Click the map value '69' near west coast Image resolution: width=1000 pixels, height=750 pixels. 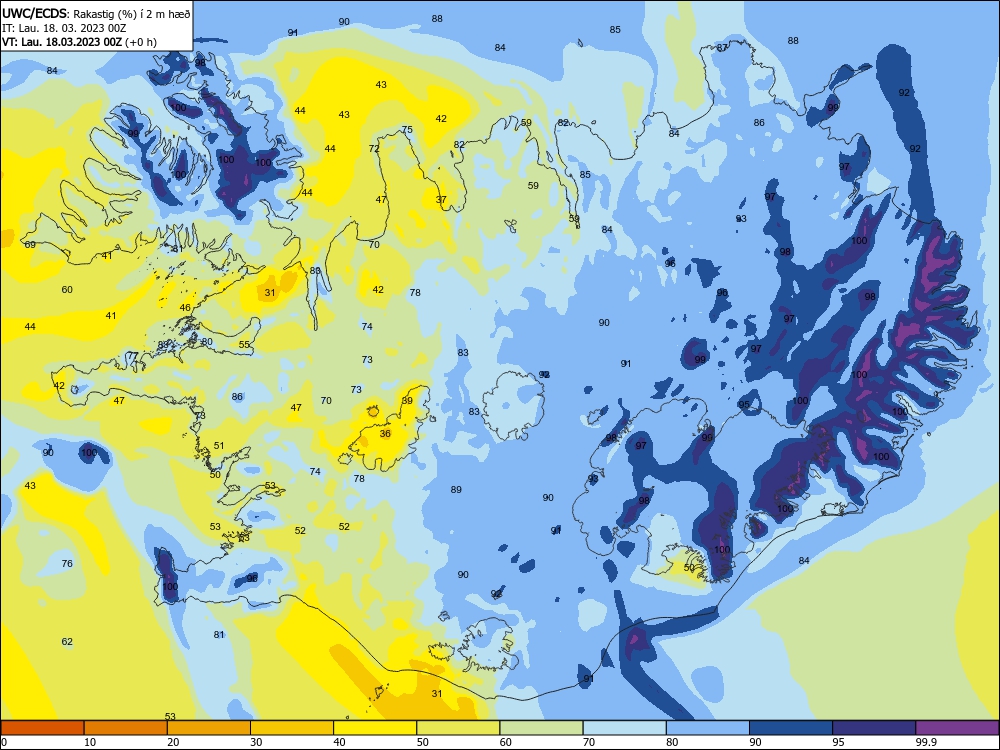[x=30, y=244]
